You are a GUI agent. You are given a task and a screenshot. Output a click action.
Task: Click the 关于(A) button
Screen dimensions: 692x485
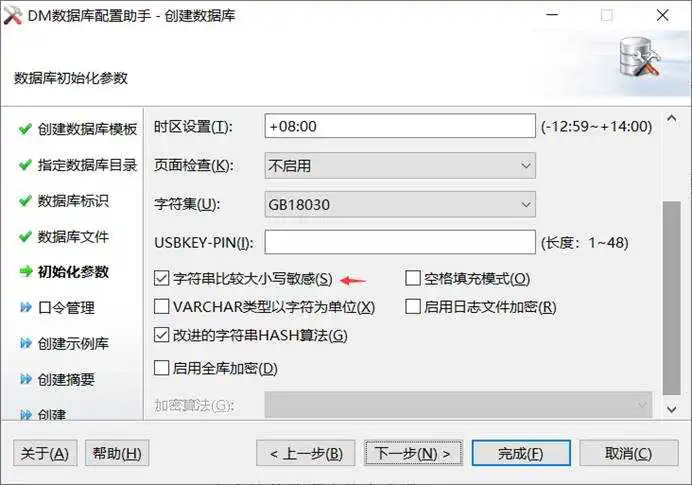45,453
